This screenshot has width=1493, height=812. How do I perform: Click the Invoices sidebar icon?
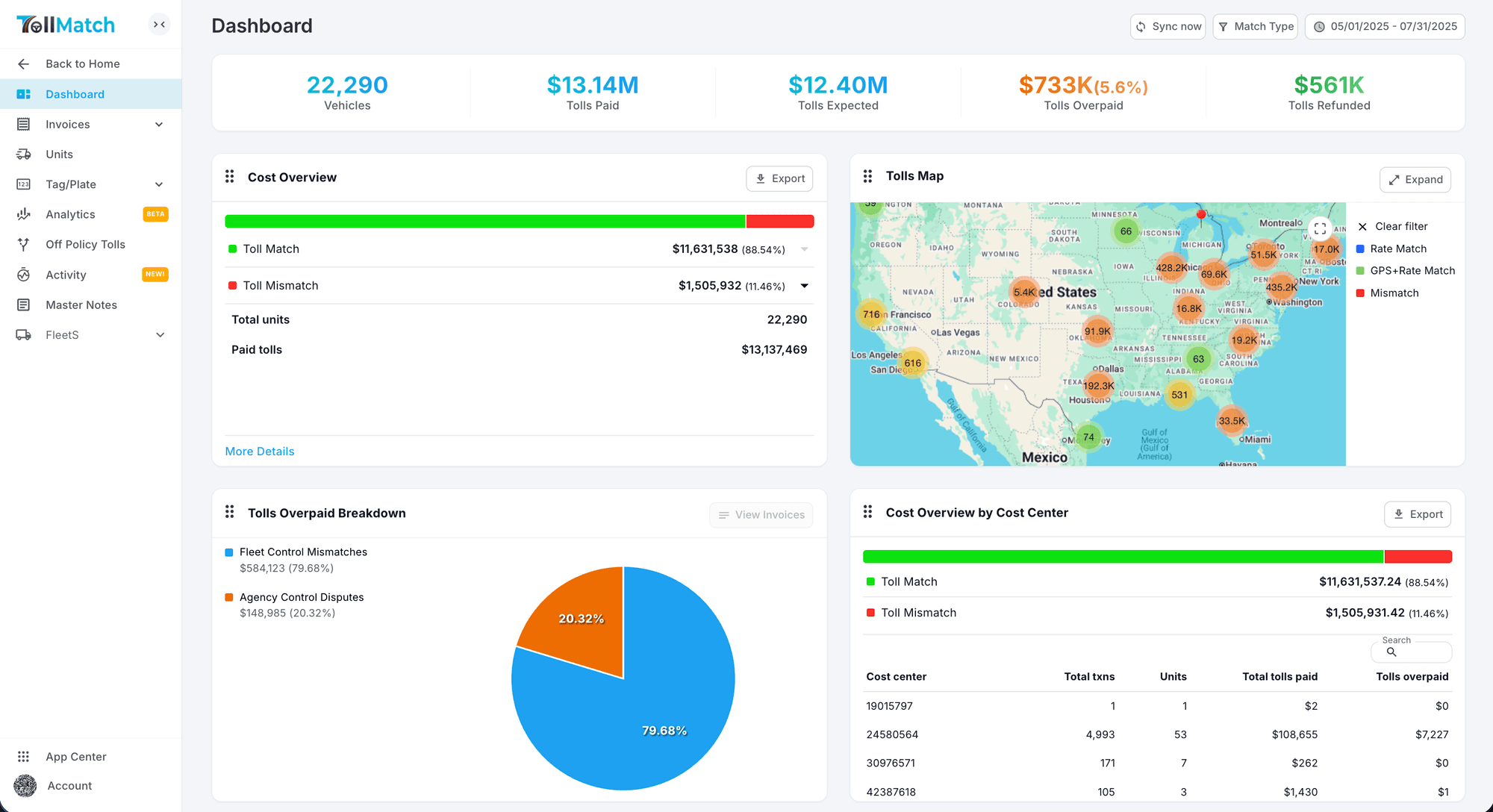click(24, 125)
